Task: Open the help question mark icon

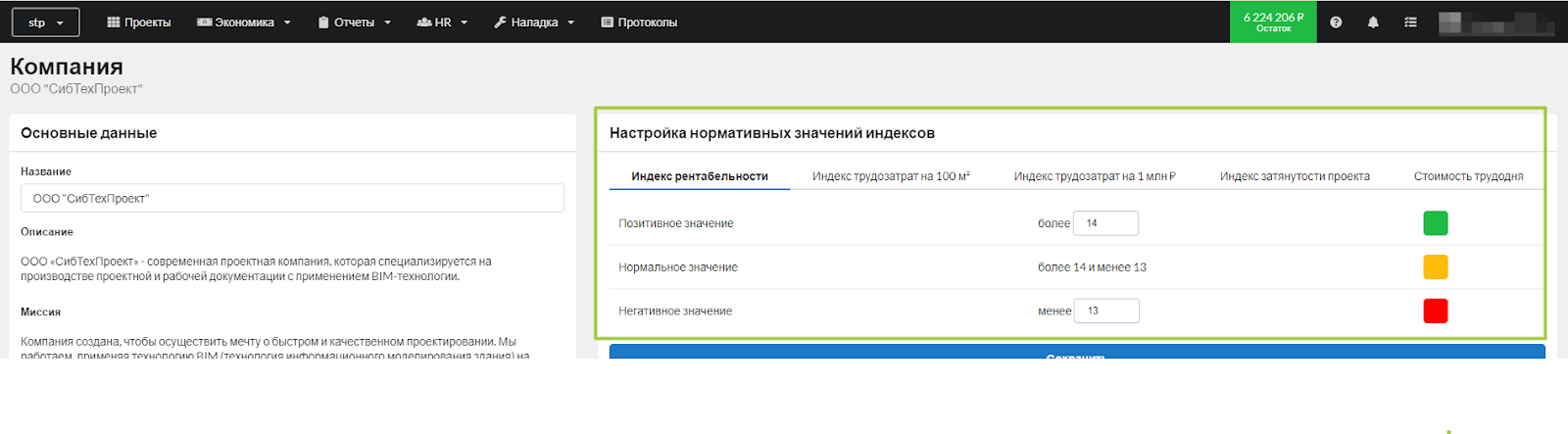Action: coord(1336,22)
